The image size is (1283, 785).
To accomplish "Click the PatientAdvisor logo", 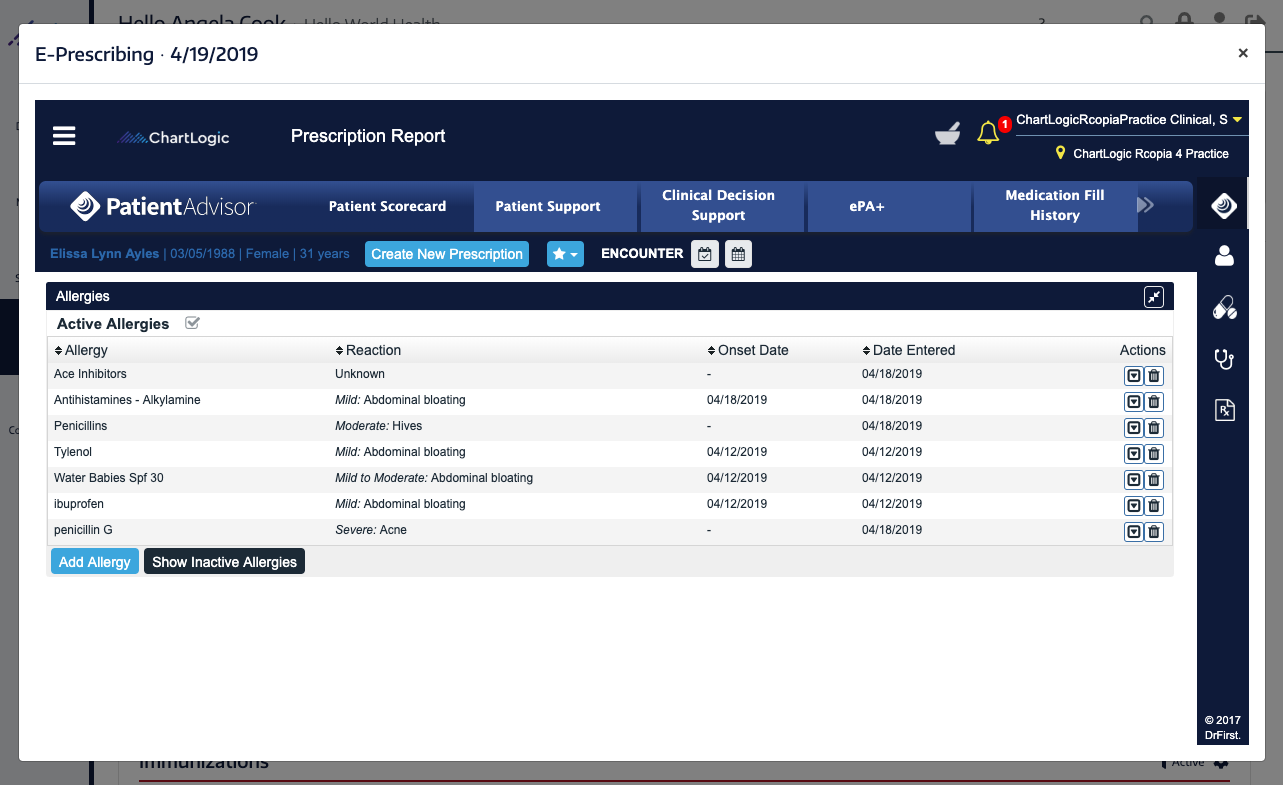I will coord(163,207).
